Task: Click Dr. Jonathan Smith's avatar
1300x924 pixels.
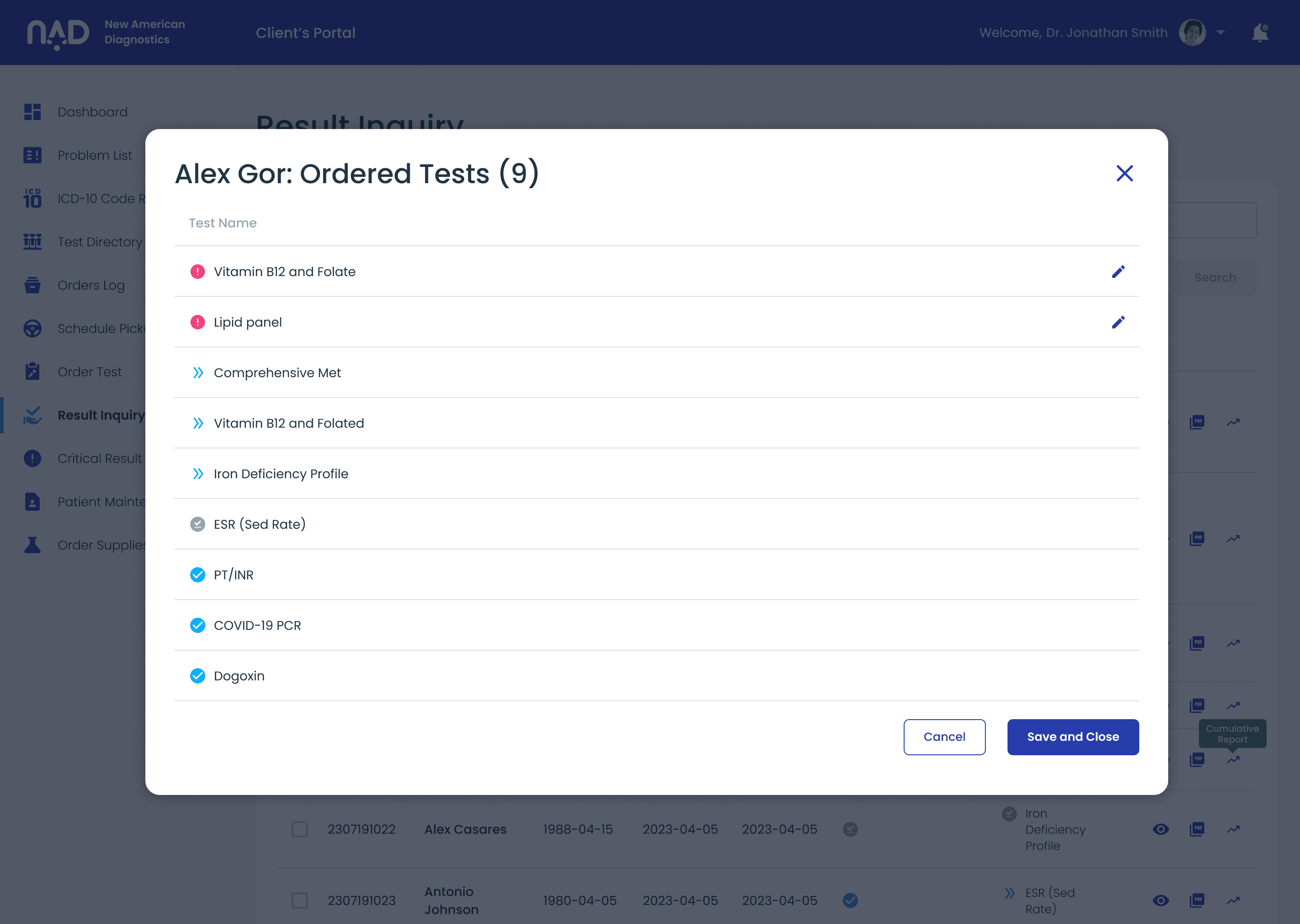Action: coord(1193,32)
